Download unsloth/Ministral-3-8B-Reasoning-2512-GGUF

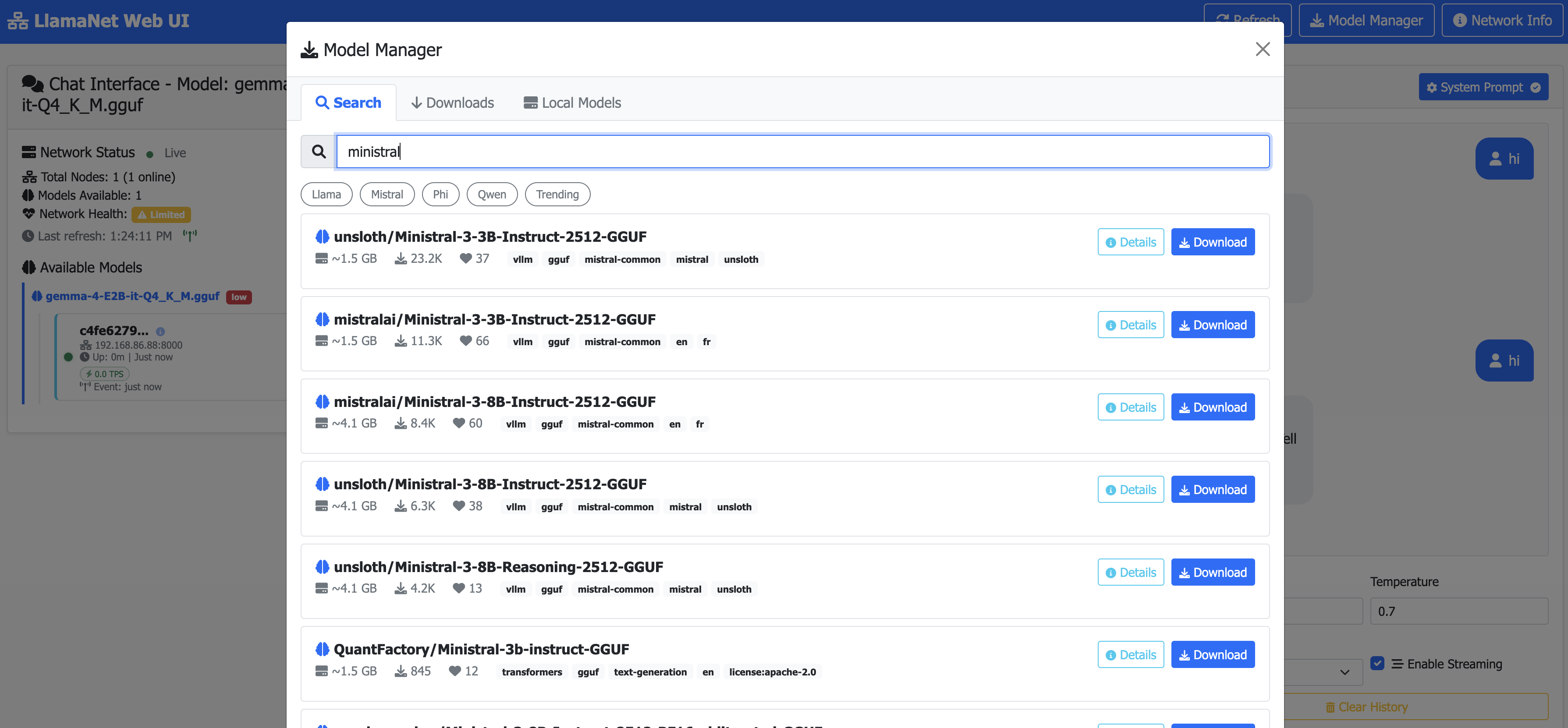coord(1213,573)
